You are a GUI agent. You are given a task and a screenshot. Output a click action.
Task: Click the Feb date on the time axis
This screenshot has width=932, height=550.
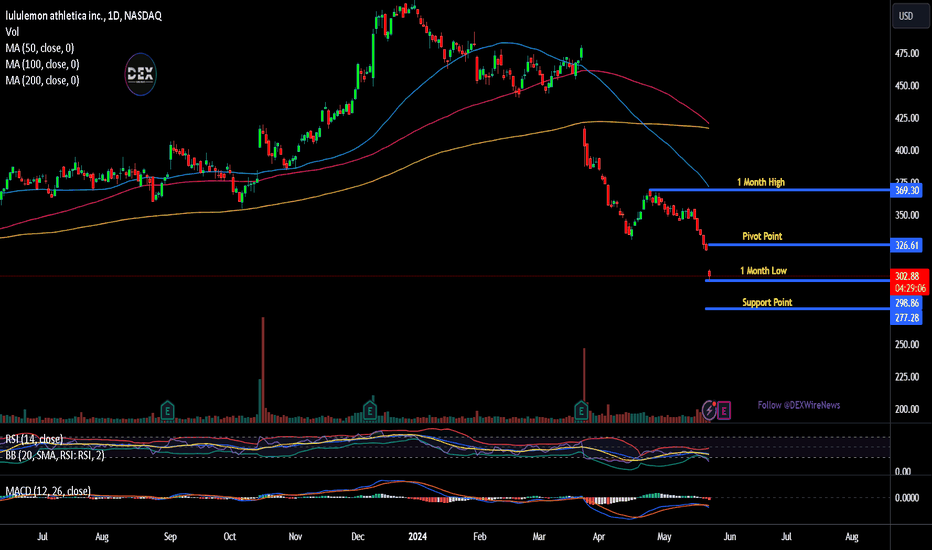click(480, 537)
